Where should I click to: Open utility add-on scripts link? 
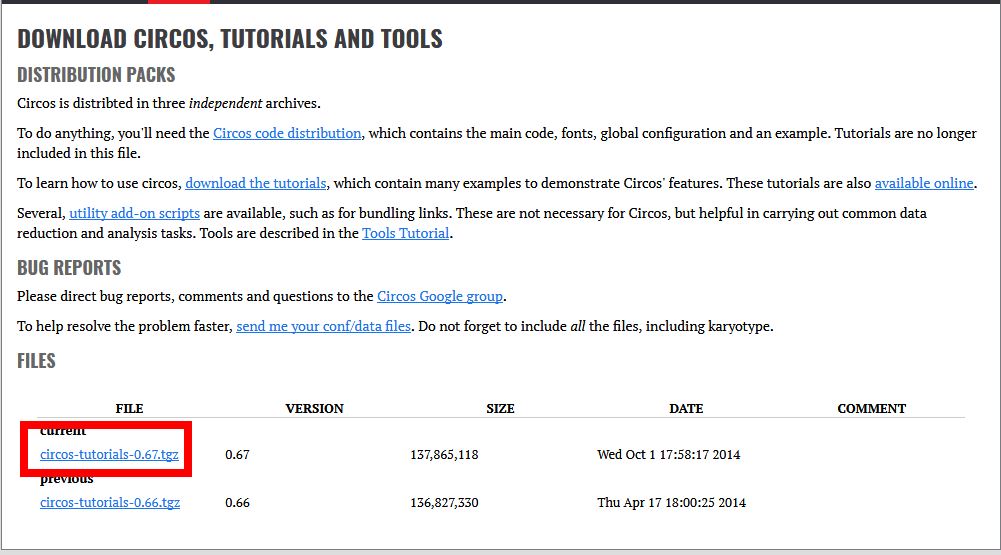tap(134, 213)
